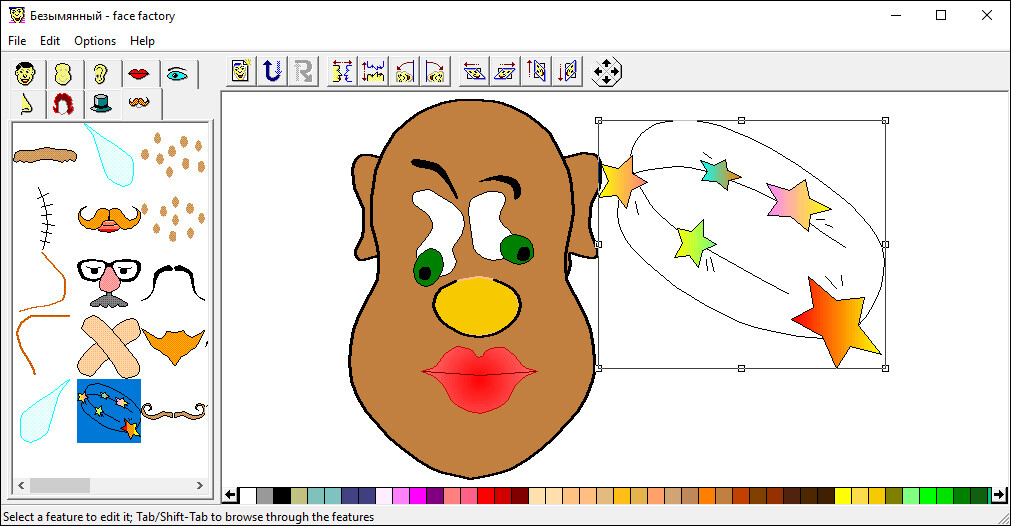The height and width of the screenshot is (526, 1011).
Task: Choose the white color swatch
Action: coord(248,495)
